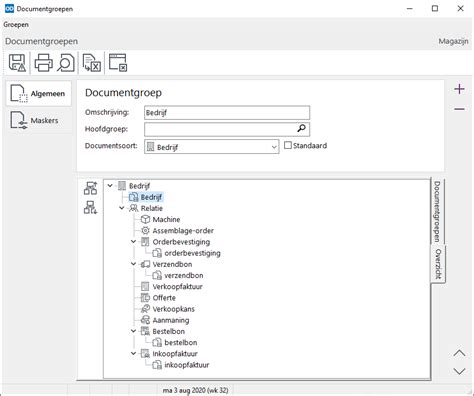474x396 pixels.
Task: Collapse the Orderbevestiging node
Action: (x=133, y=242)
